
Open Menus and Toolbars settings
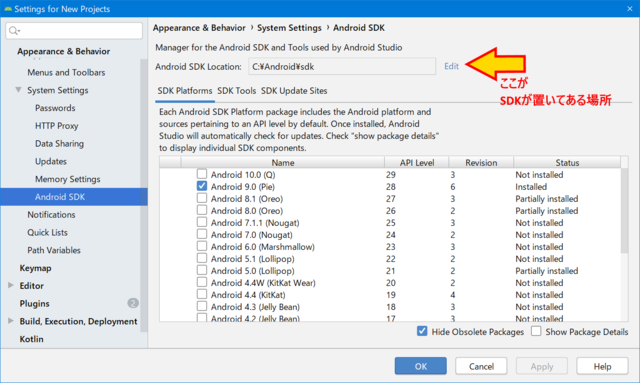pyautogui.click(x=66, y=72)
